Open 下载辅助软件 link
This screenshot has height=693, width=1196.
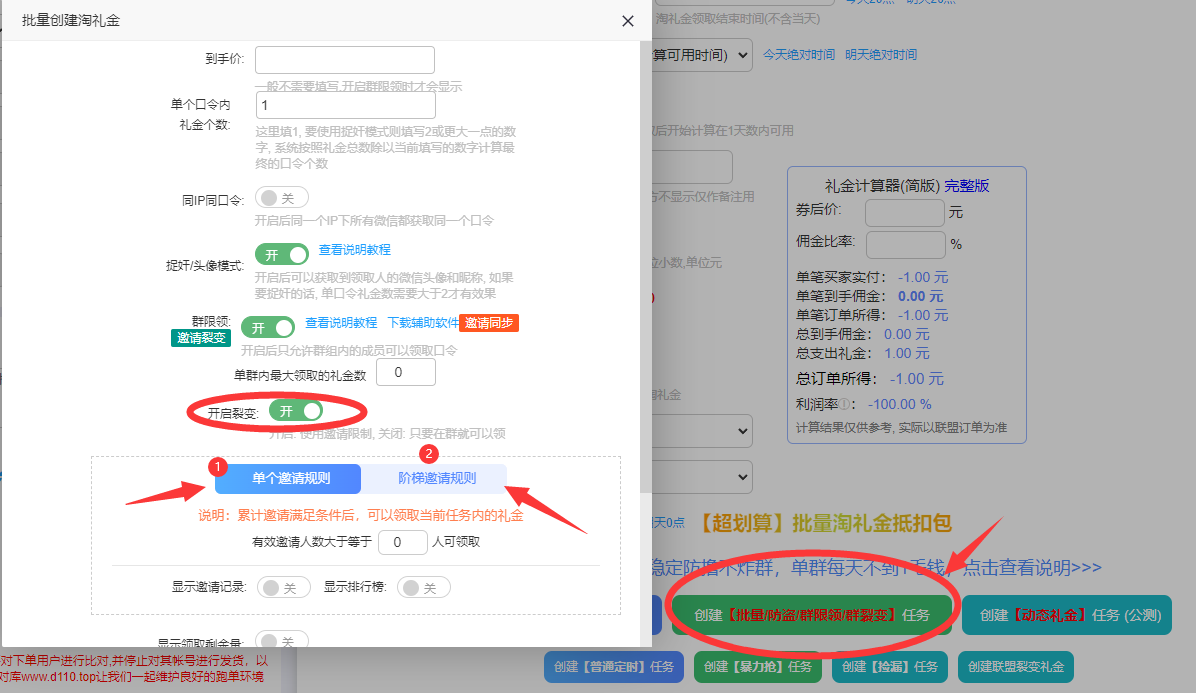[x=423, y=323]
